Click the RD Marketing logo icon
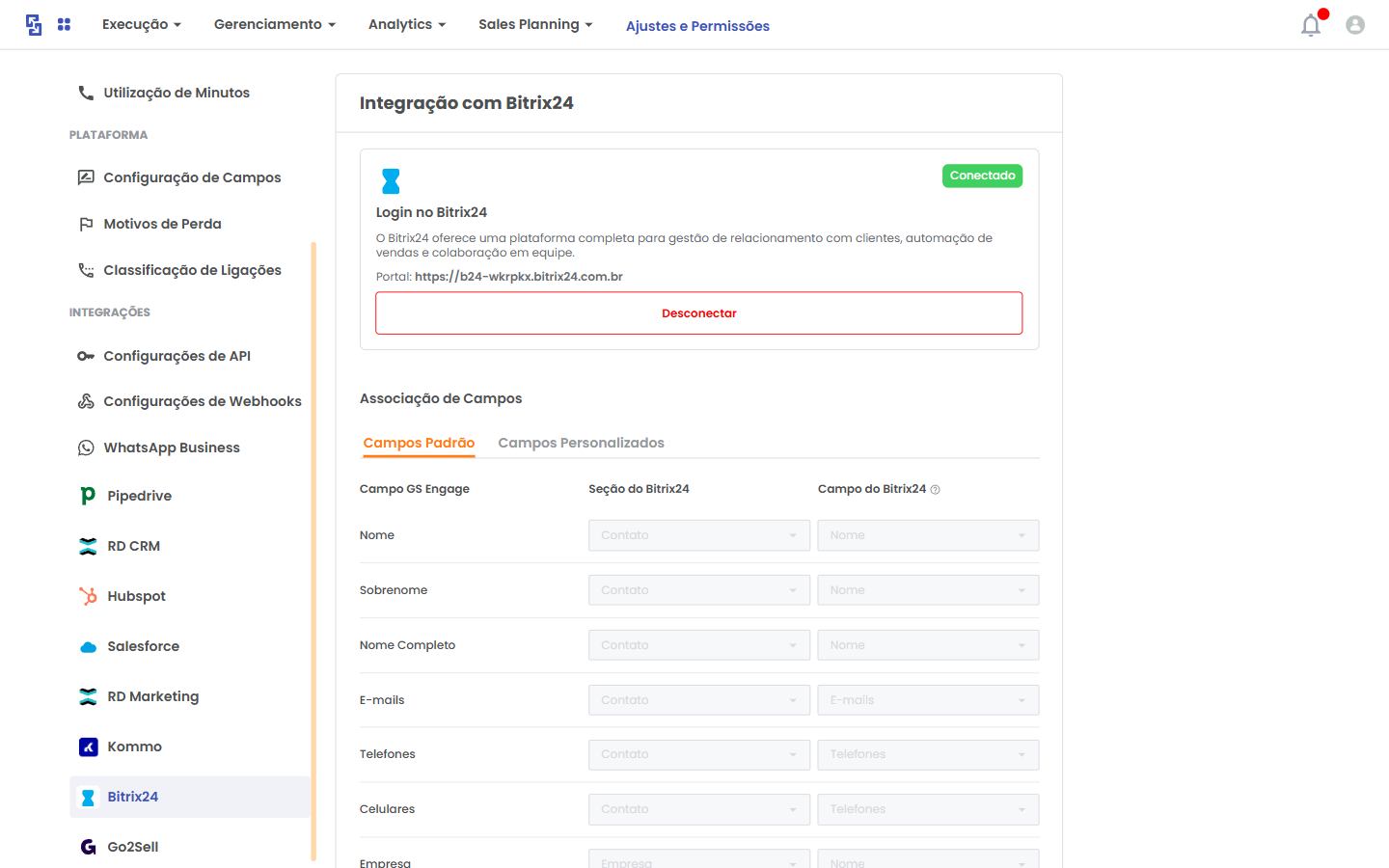This screenshot has width=1389, height=868. click(88, 696)
